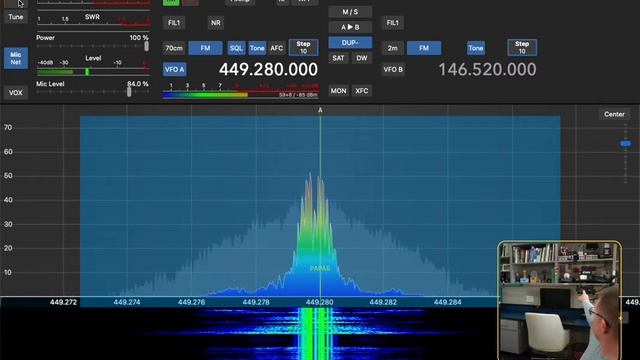Click the 449.278 frequency axis label

(x=256, y=302)
